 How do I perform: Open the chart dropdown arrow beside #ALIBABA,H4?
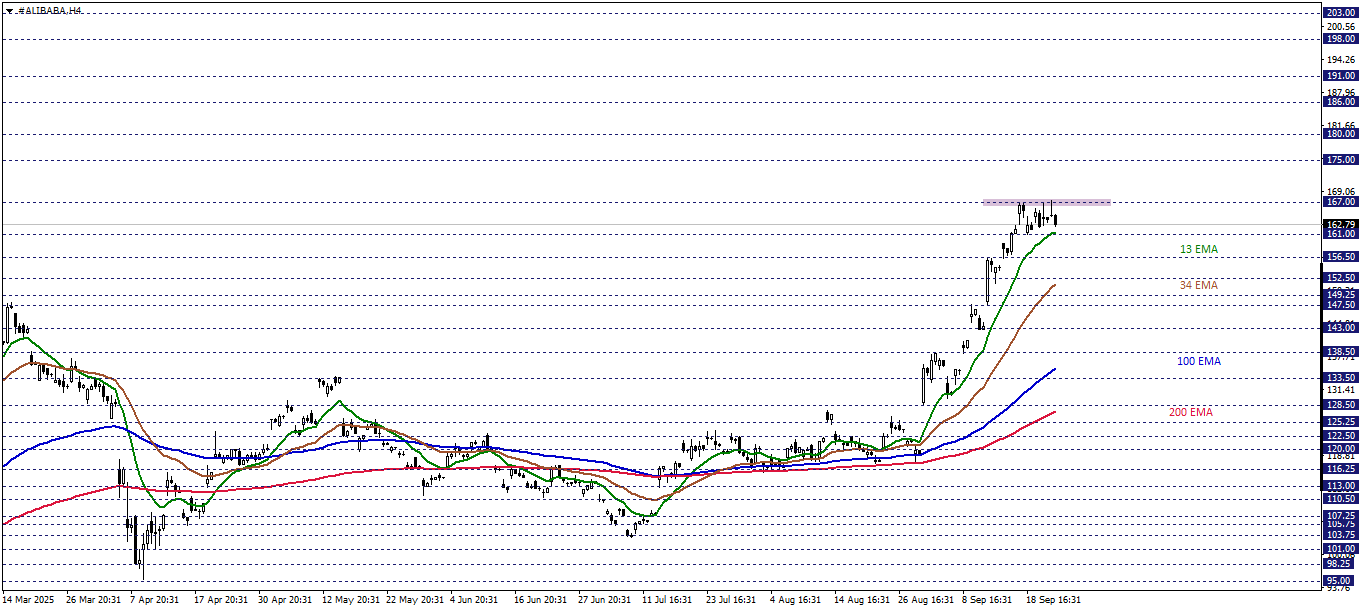(x=9, y=10)
